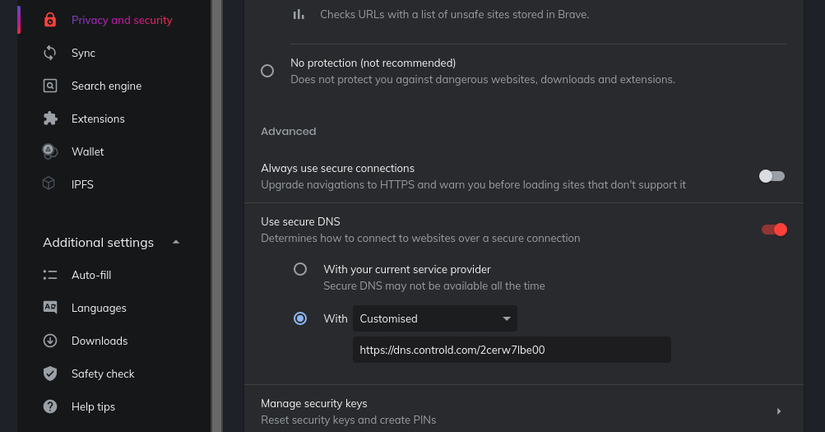Viewport: 825px width, 432px height.
Task: Go to Search engine settings
Action: click(106, 86)
